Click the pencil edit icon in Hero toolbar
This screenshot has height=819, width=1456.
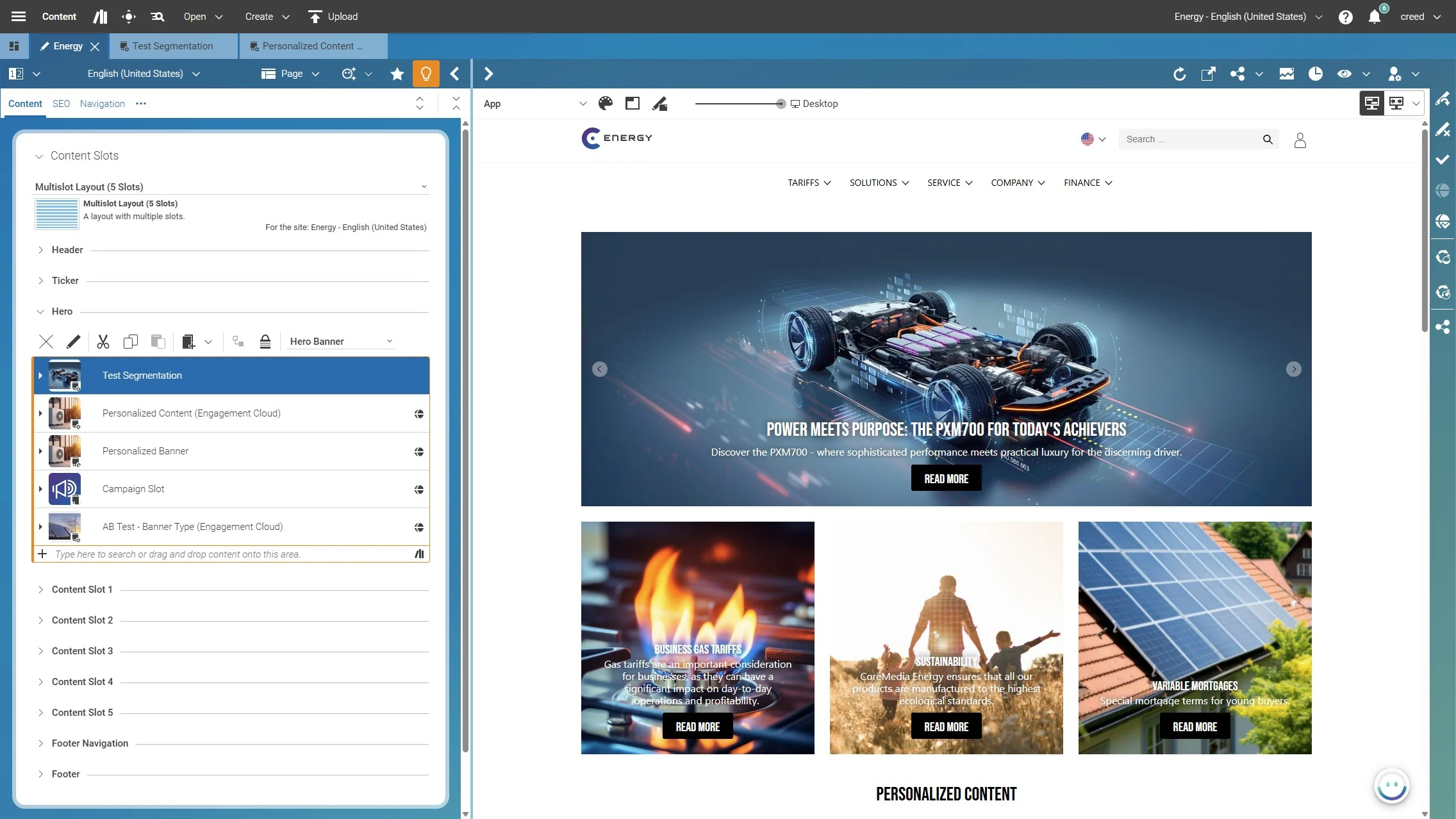(74, 342)
